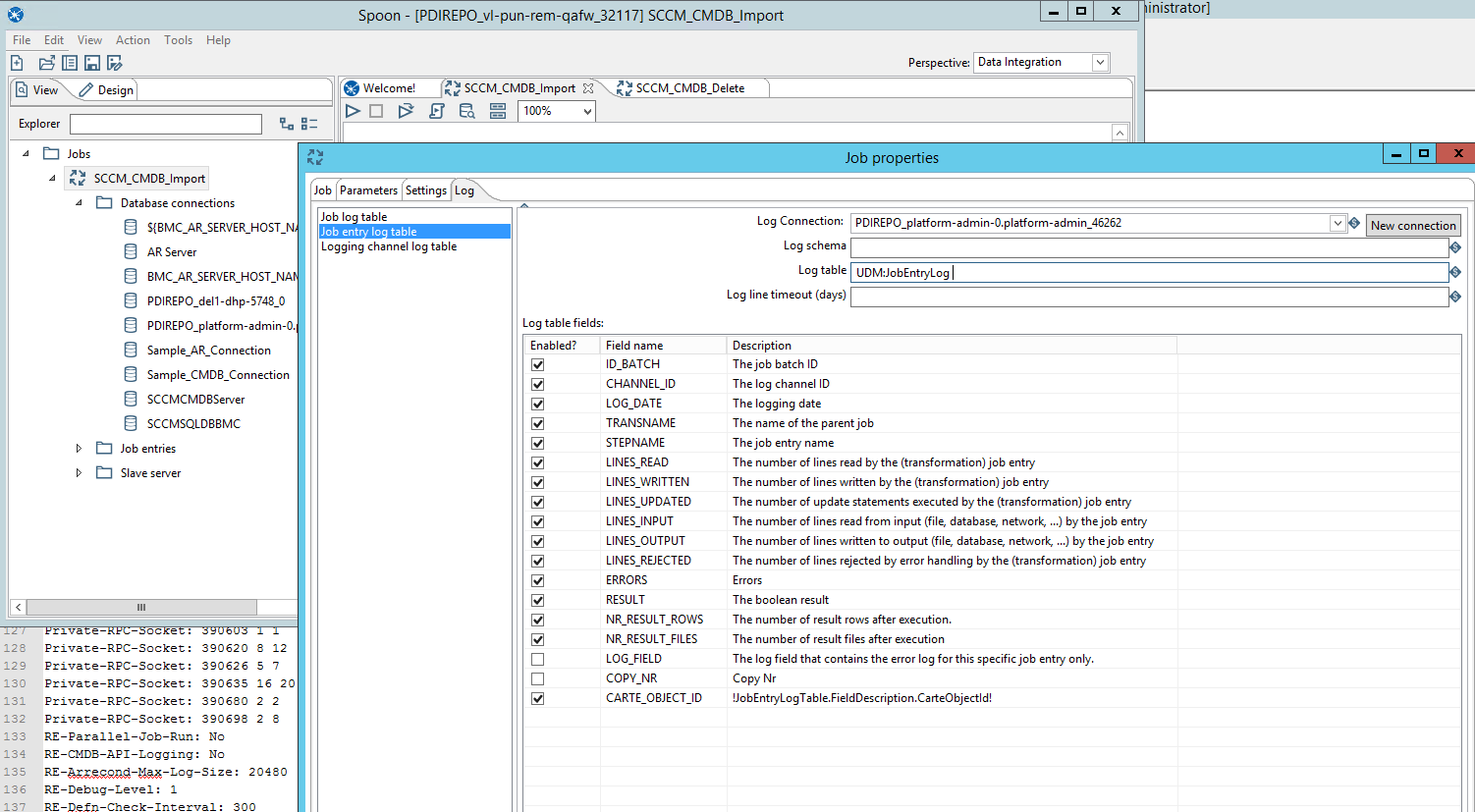
Task: Open the zoom level 100% dropdown
Action: pyautogui.click(x=587, y=112)
